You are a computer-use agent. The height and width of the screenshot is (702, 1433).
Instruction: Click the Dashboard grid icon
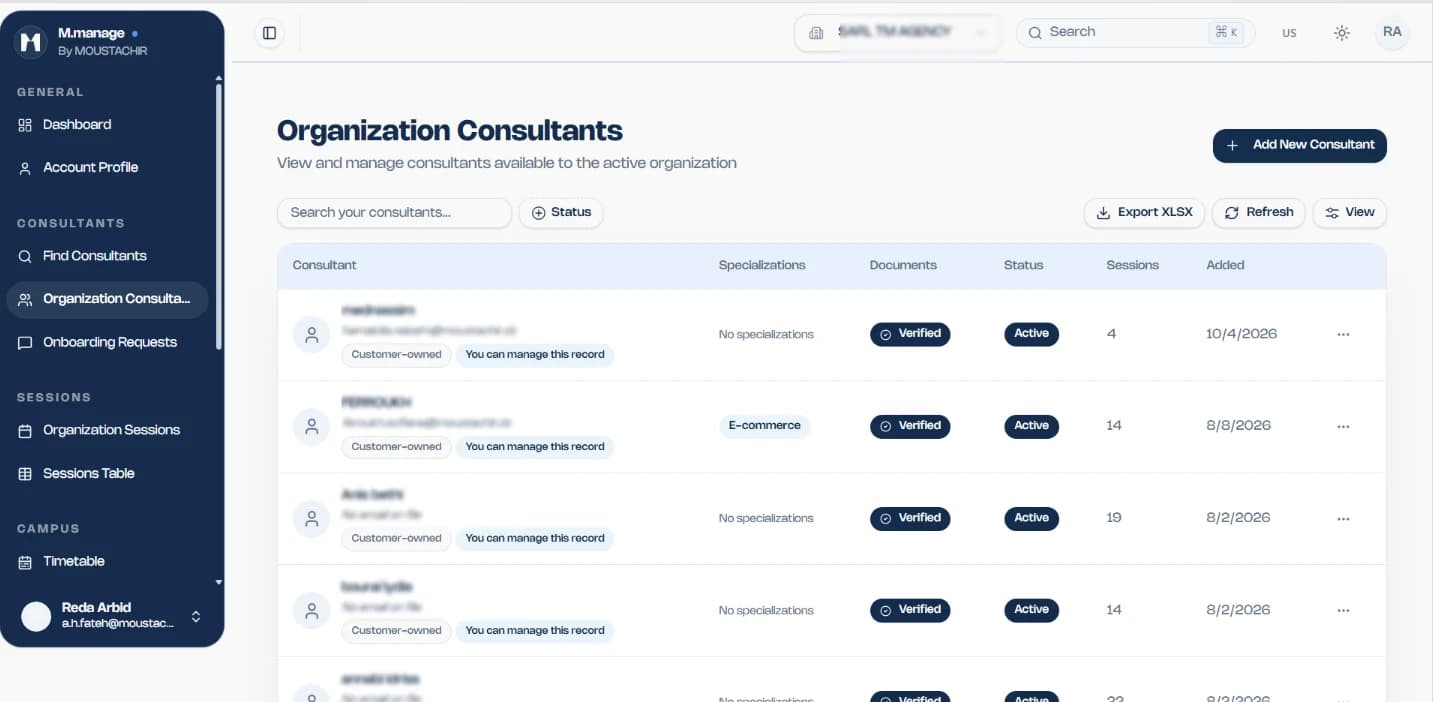(x=25, y=125)
